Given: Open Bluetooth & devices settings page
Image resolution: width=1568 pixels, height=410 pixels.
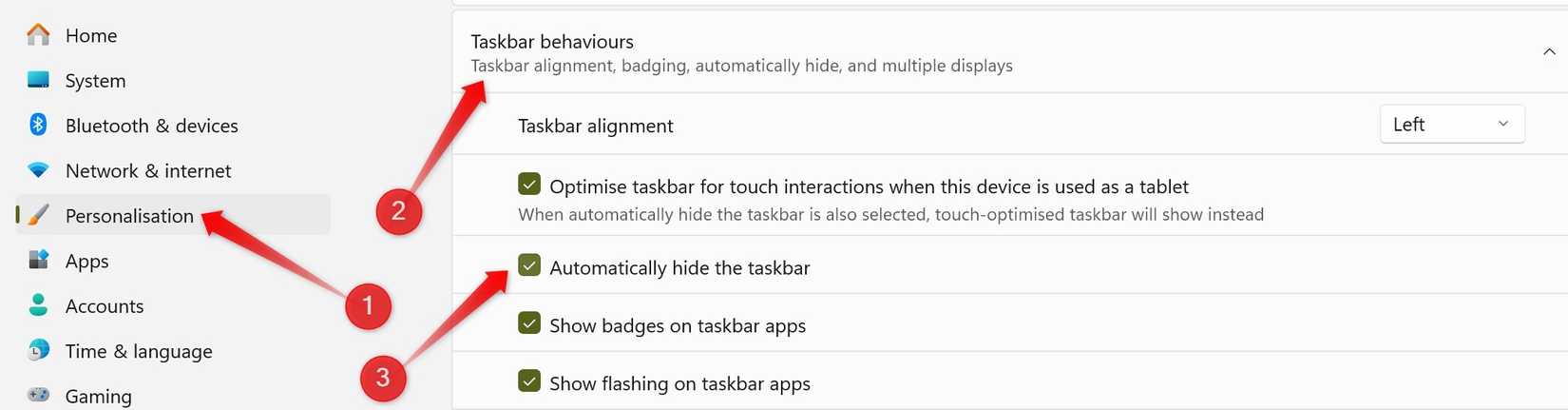Looking at the screenshot, I should (x=151, y=126).
